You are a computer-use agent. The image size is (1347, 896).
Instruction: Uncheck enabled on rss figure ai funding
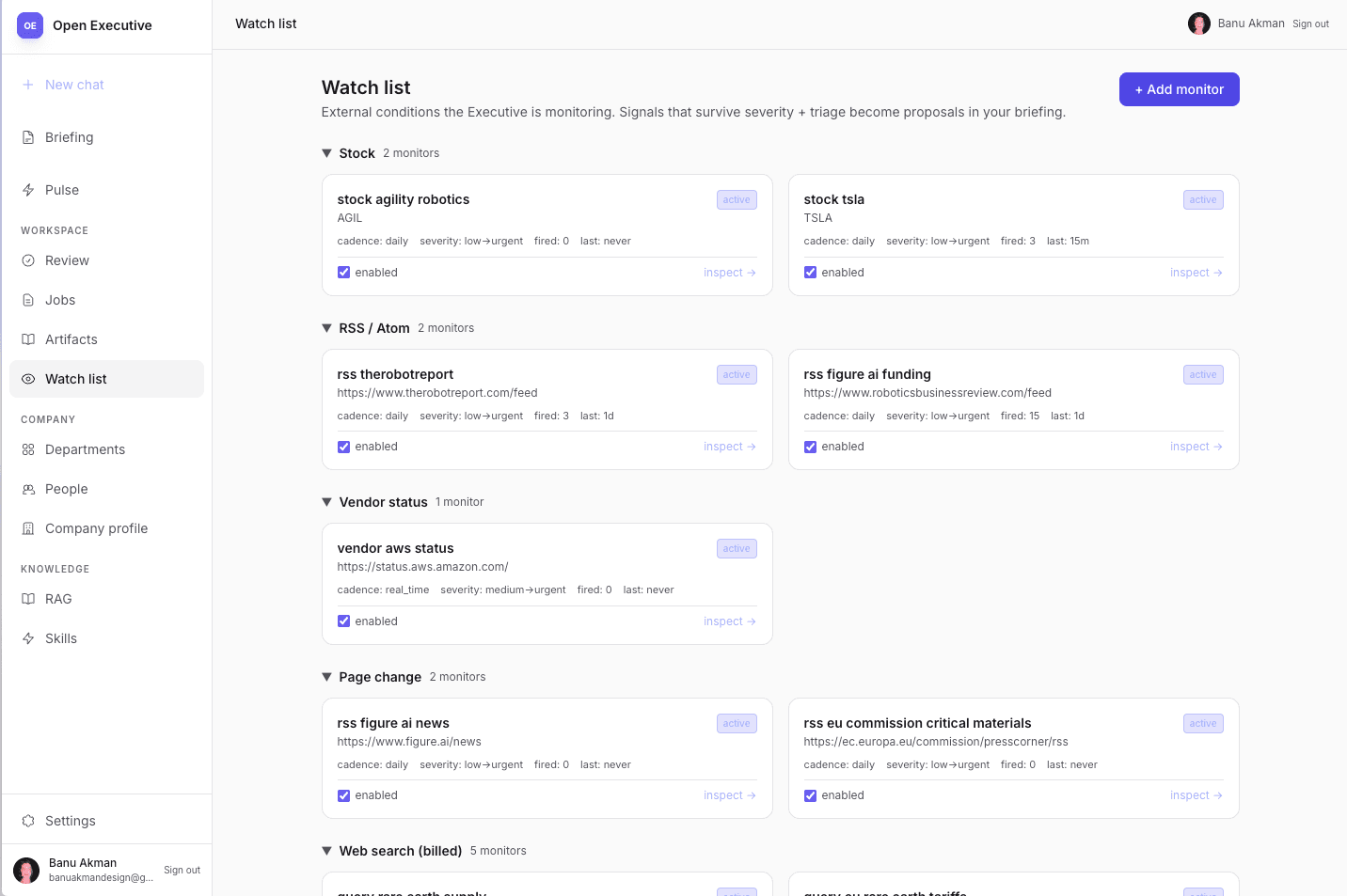click(x=810, y=447)
